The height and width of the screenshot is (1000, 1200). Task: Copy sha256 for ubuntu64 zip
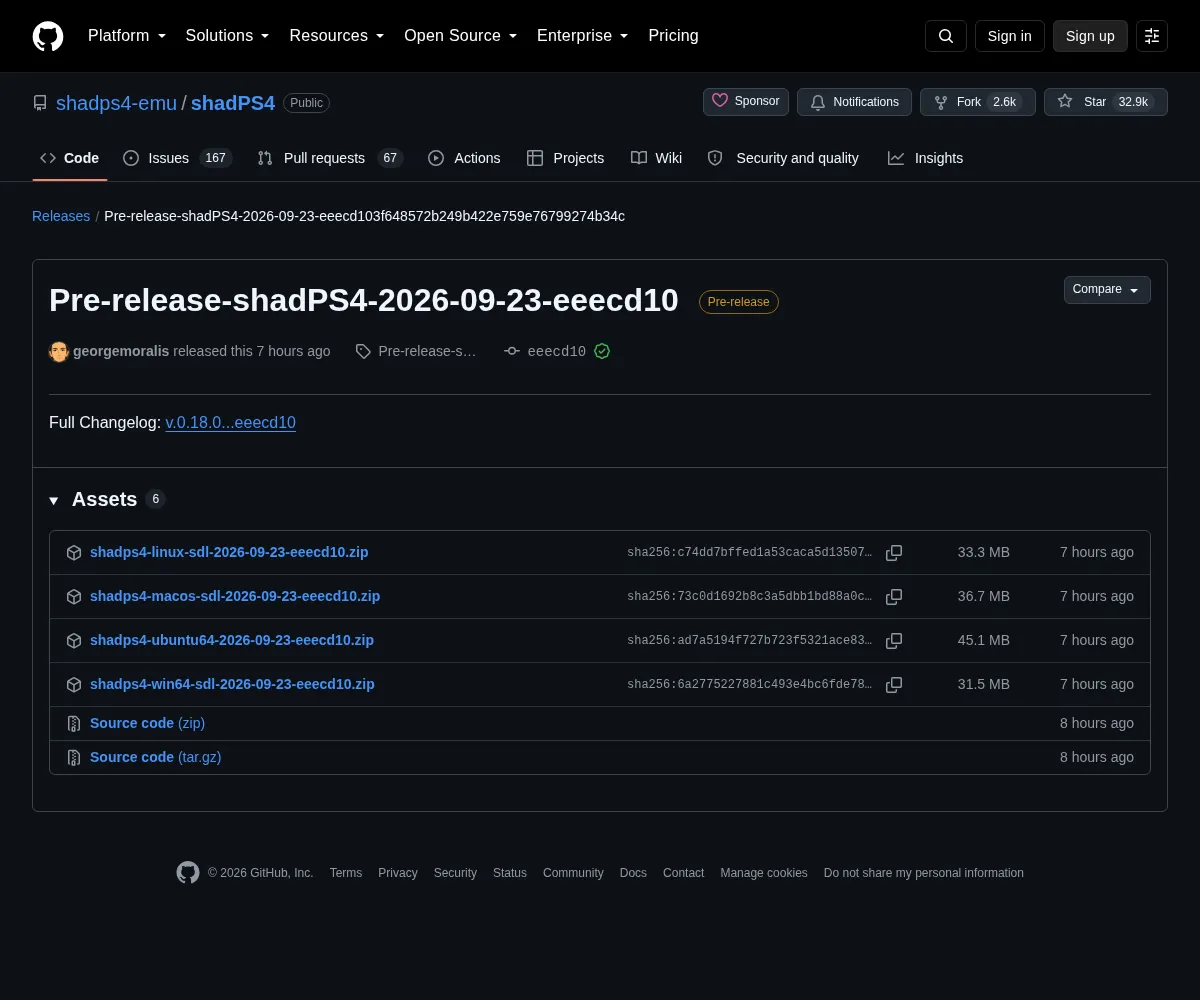point(894,641)
